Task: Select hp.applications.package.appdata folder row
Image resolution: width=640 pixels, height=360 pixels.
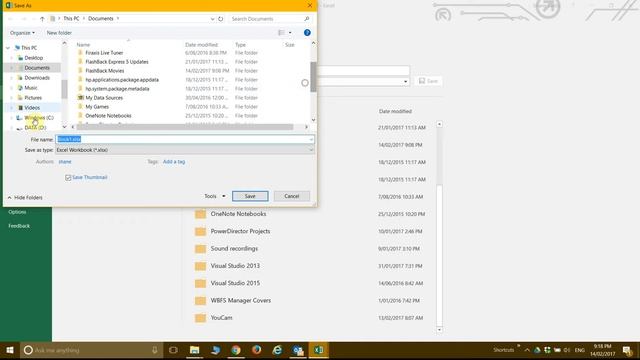Action: tap(122, 80)
